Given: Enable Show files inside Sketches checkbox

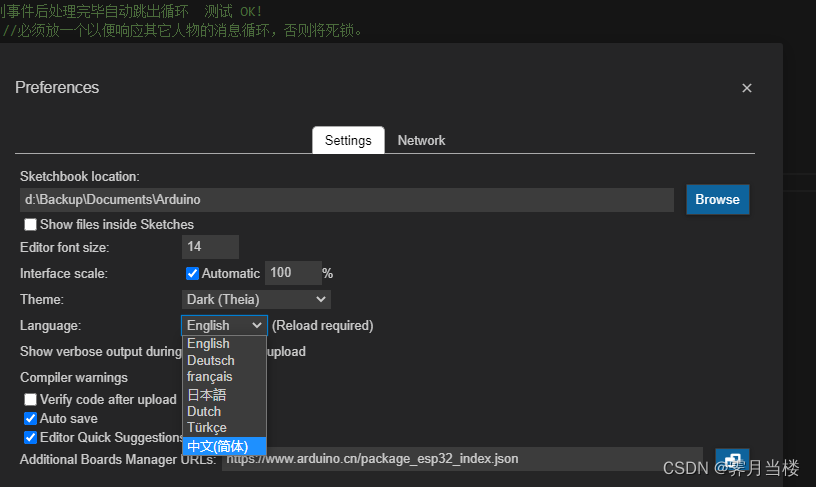Looking at the screenshot, I should pyautogui.click(x=30, y=224).
